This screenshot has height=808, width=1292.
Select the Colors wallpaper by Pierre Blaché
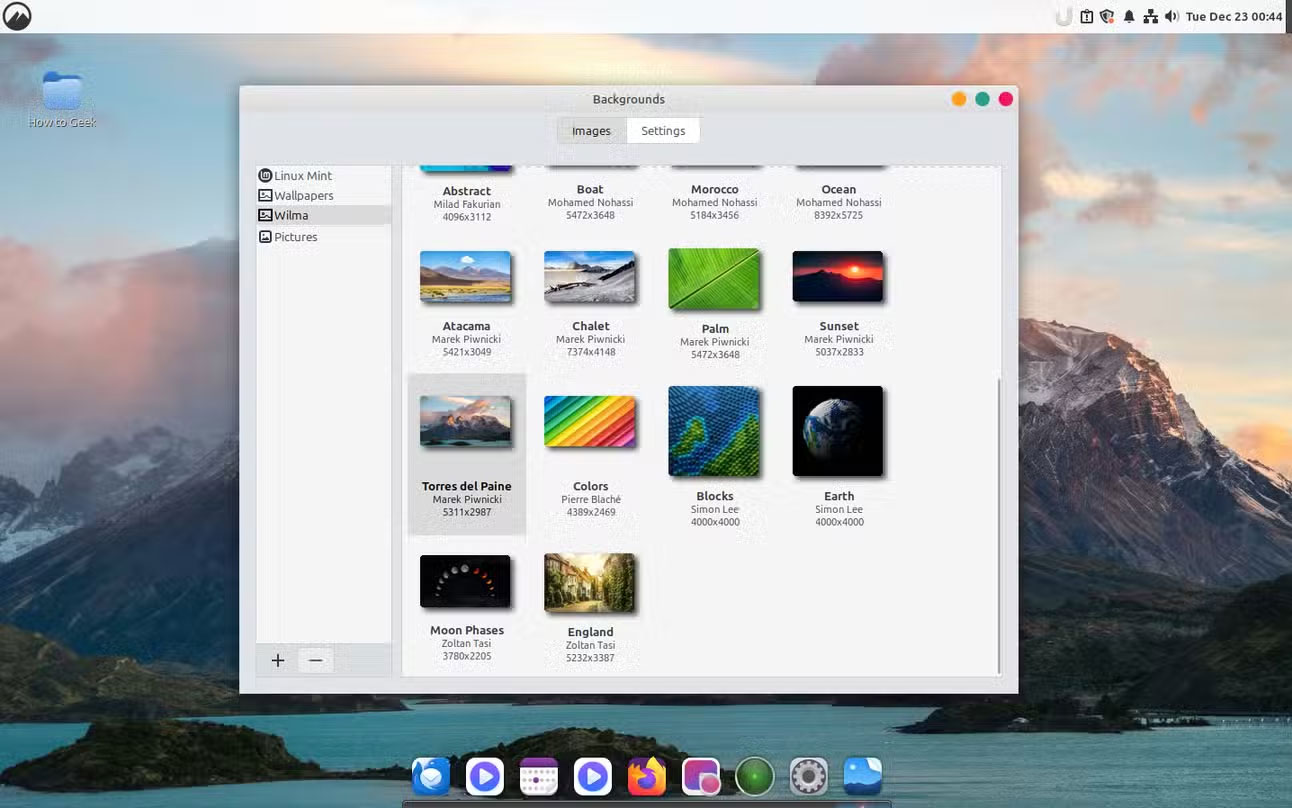[590, 423]
